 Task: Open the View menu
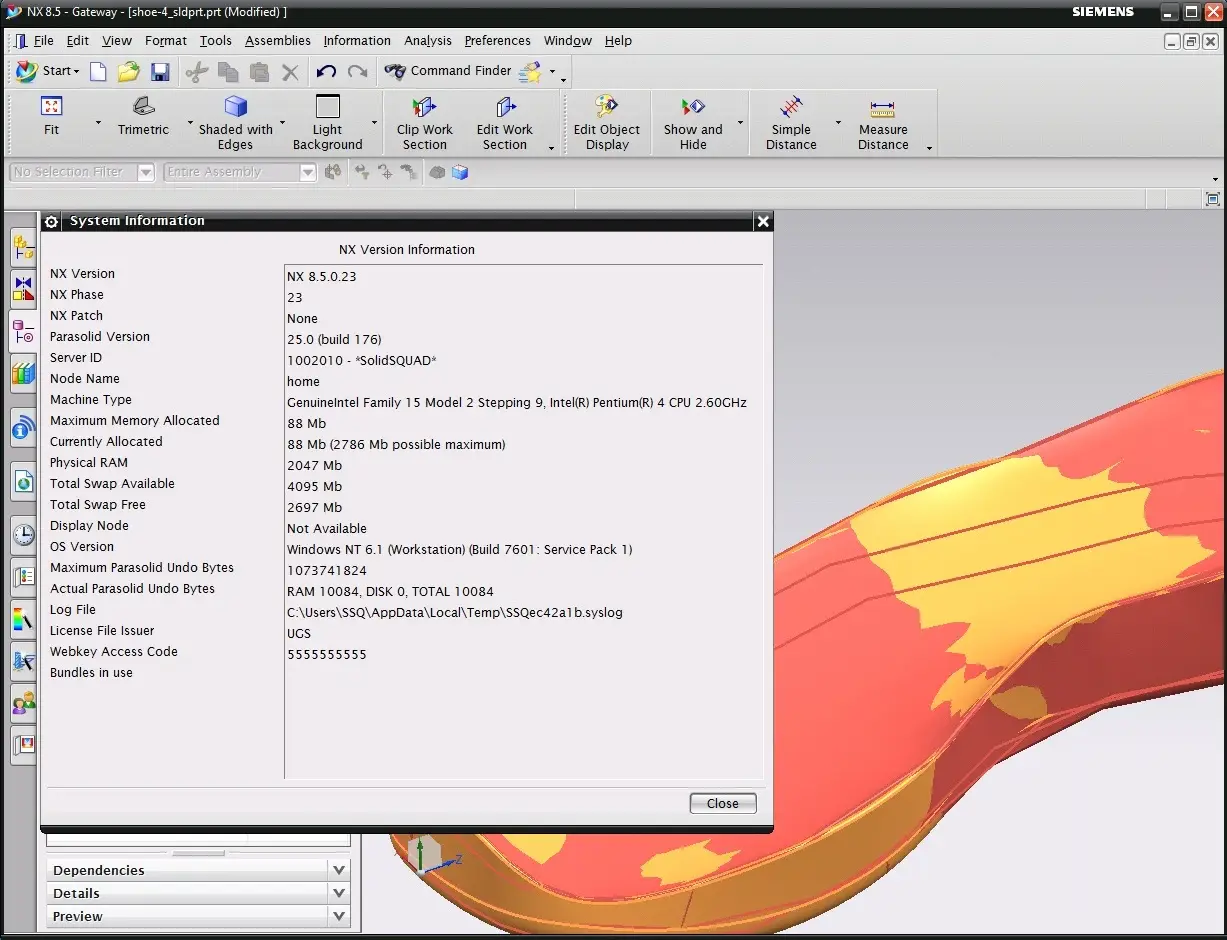pos(117,41)
